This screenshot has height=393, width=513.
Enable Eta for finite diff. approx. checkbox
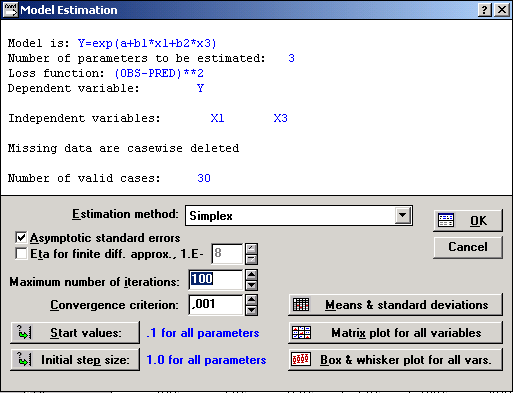21,254
